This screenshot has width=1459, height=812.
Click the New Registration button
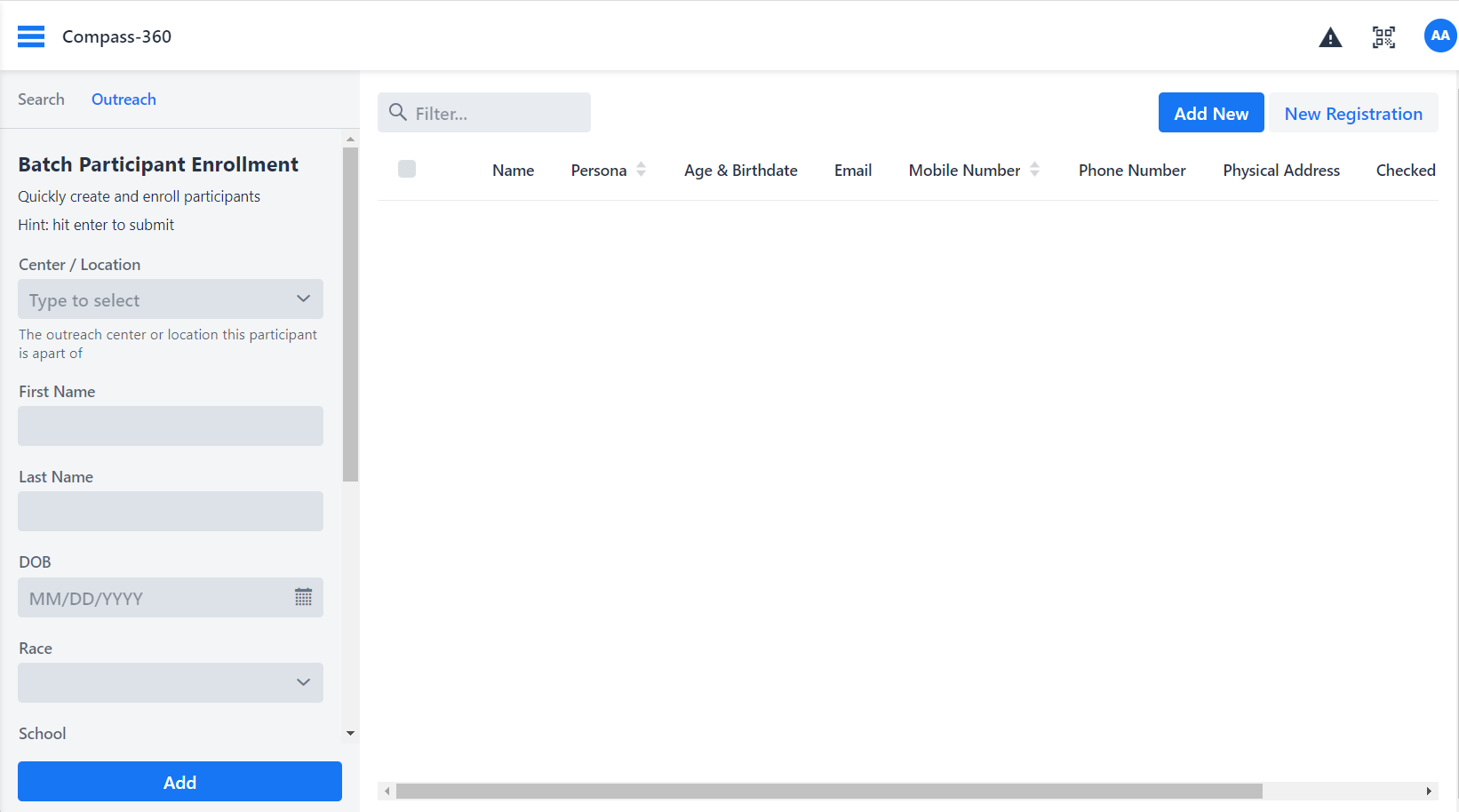pyautogui.click(x=1352, y=113)
